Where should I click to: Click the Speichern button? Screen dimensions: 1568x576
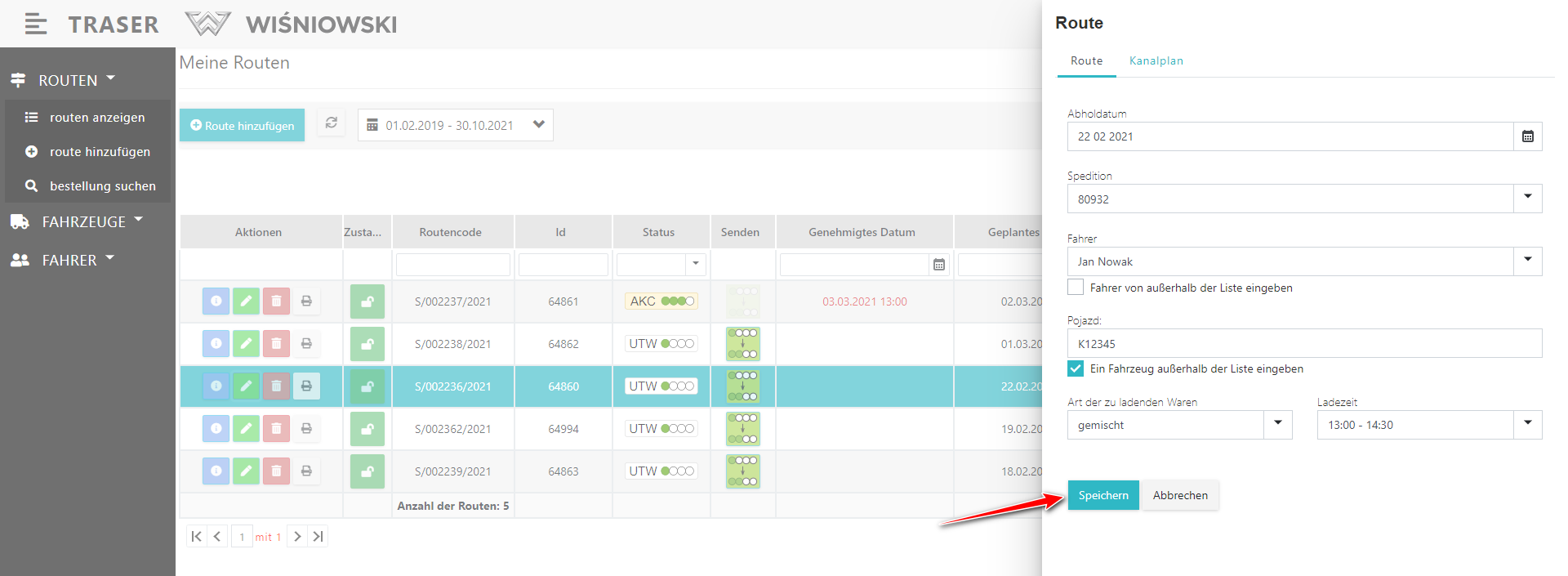(x=1102, y=495)
